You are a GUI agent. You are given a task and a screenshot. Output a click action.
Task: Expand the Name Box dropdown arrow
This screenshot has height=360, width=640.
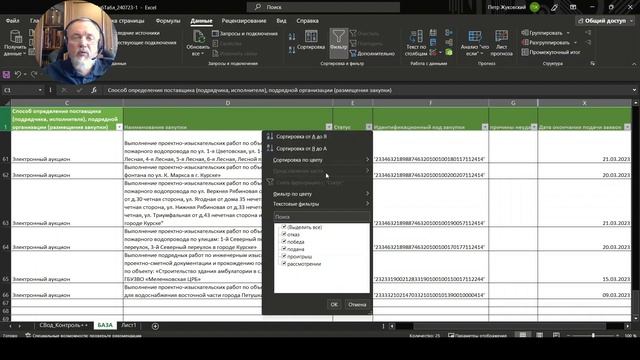coord(40,90)
